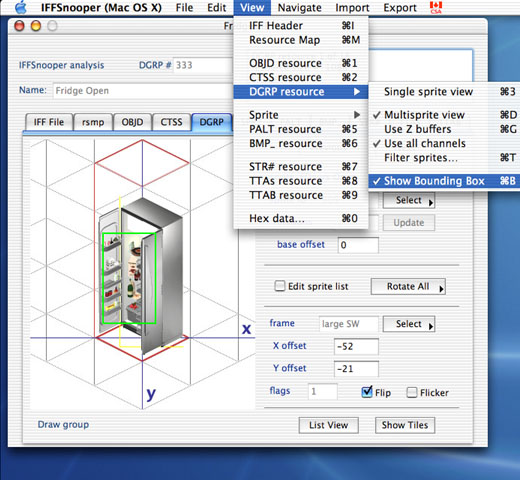This screenshot has height=480, width=520.
Task: Choose Filter sprites in submenu
Action: (x=444, y=158)
